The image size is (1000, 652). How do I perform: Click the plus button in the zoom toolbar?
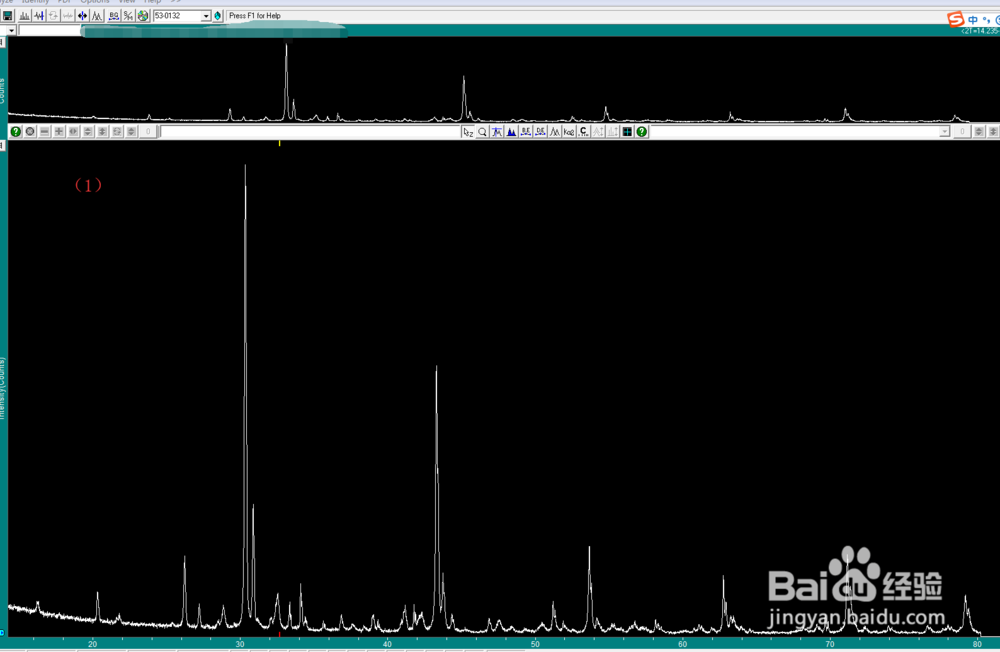pos(59,131)
